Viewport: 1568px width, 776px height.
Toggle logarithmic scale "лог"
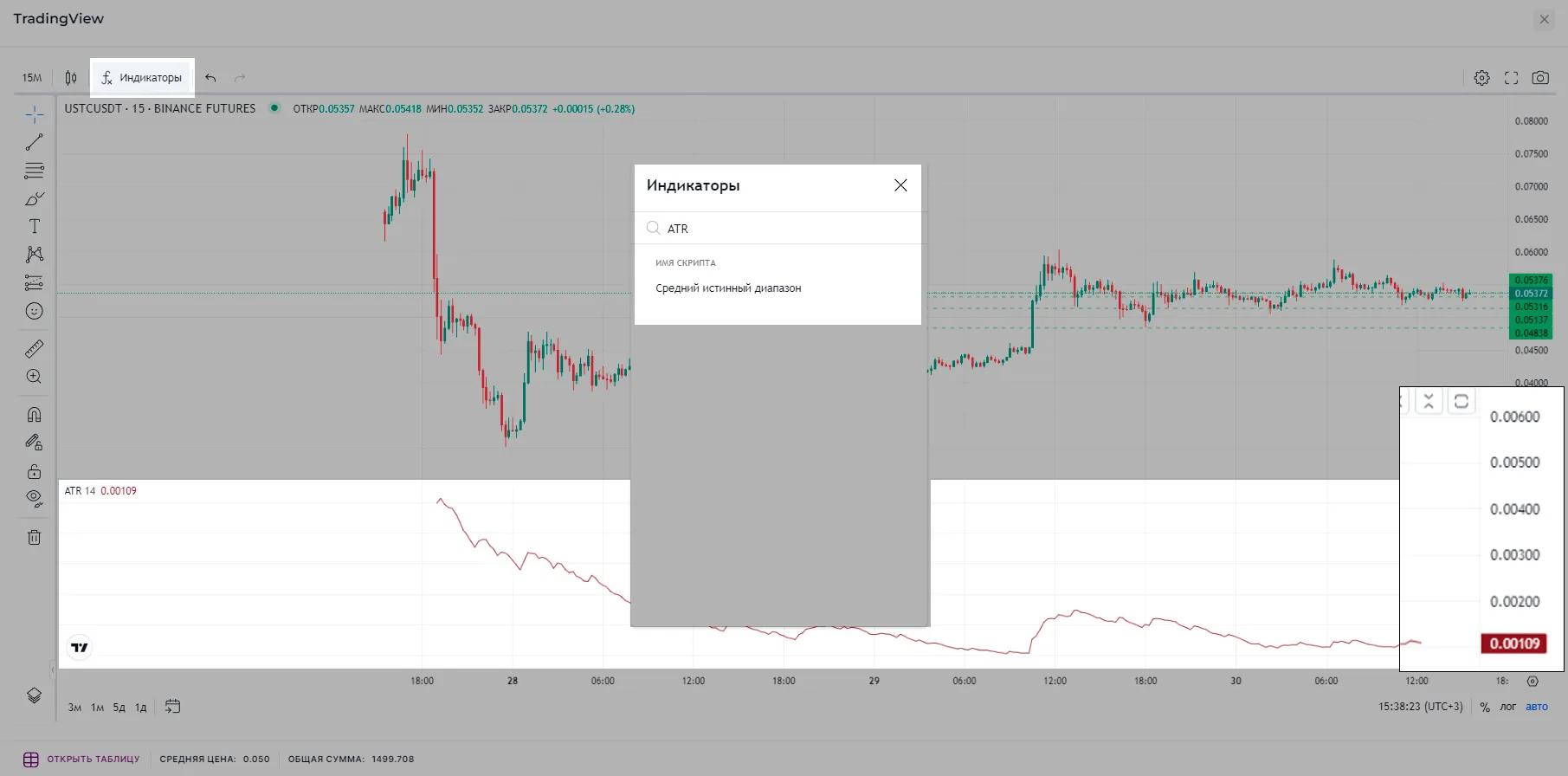point(1507,707)
